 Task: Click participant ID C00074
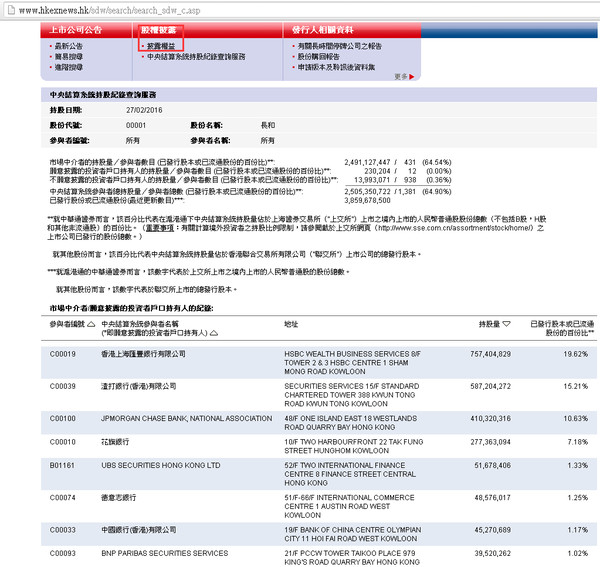(62, 498)
